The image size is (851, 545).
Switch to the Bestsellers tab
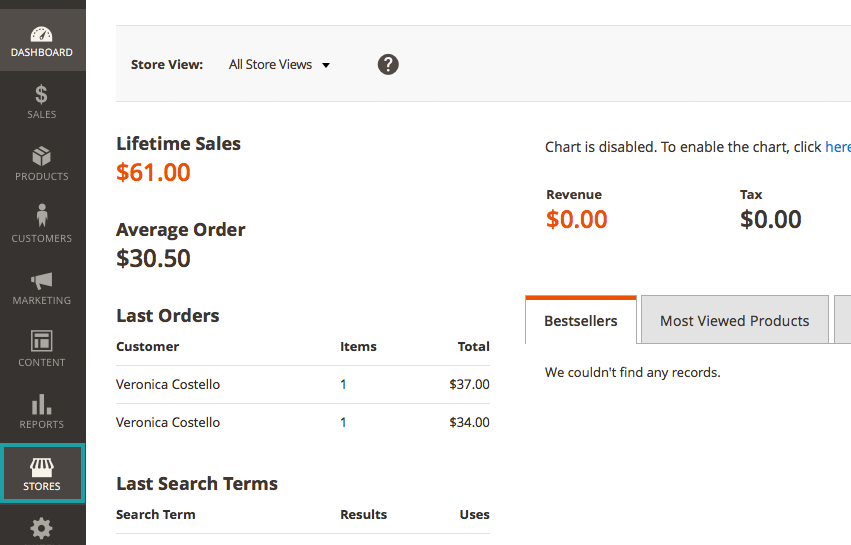(x=580, y=321)
